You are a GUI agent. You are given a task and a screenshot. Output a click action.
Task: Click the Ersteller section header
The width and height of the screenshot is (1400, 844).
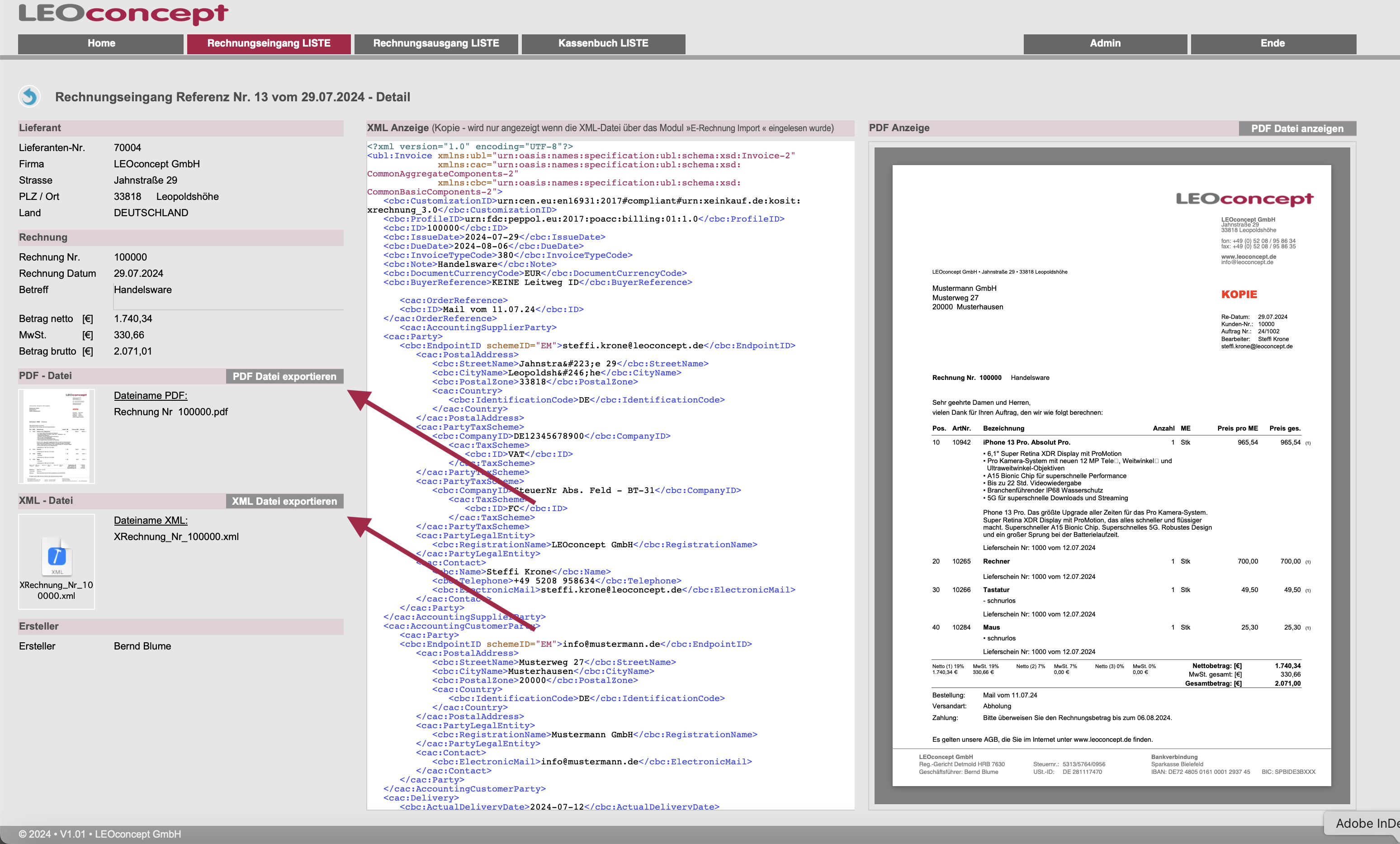tap(181, 626)
